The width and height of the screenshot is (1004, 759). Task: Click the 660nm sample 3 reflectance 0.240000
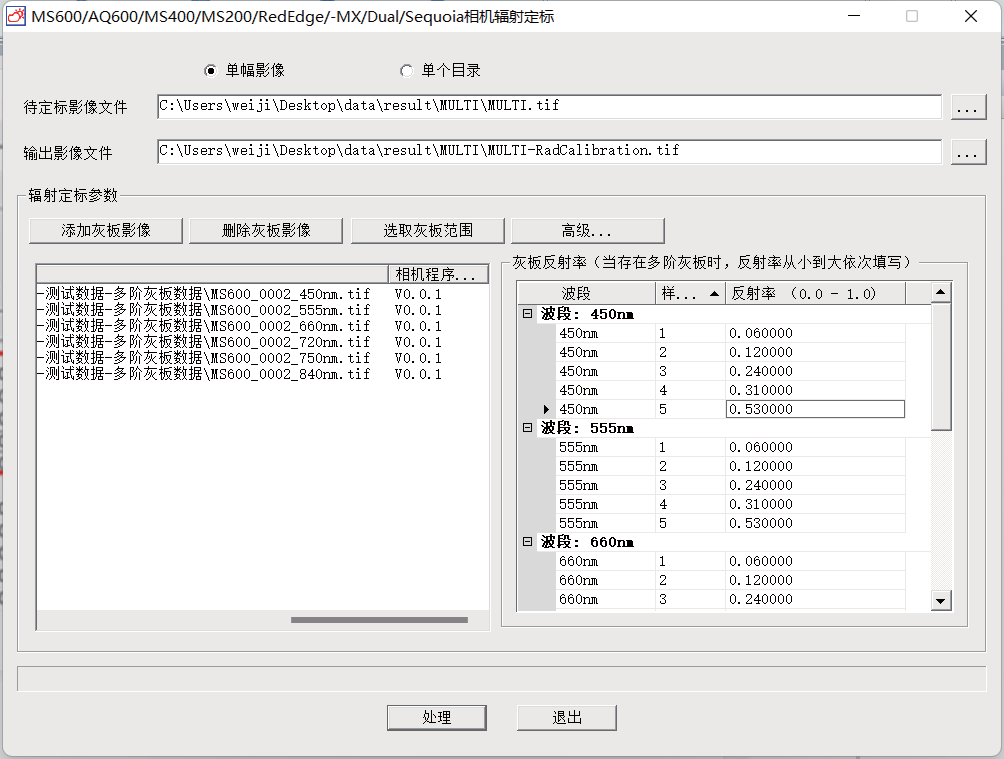click(815, 600)
